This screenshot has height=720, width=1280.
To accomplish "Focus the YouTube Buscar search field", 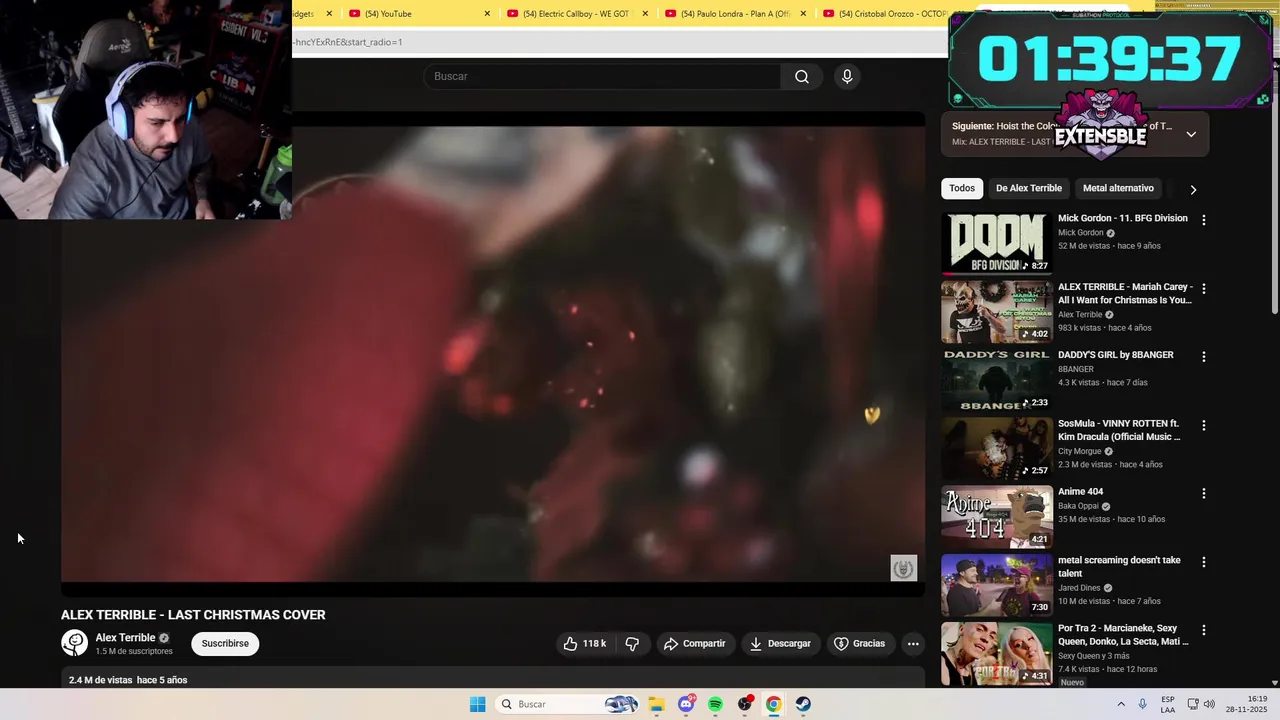I will click(x=602, y=77).
